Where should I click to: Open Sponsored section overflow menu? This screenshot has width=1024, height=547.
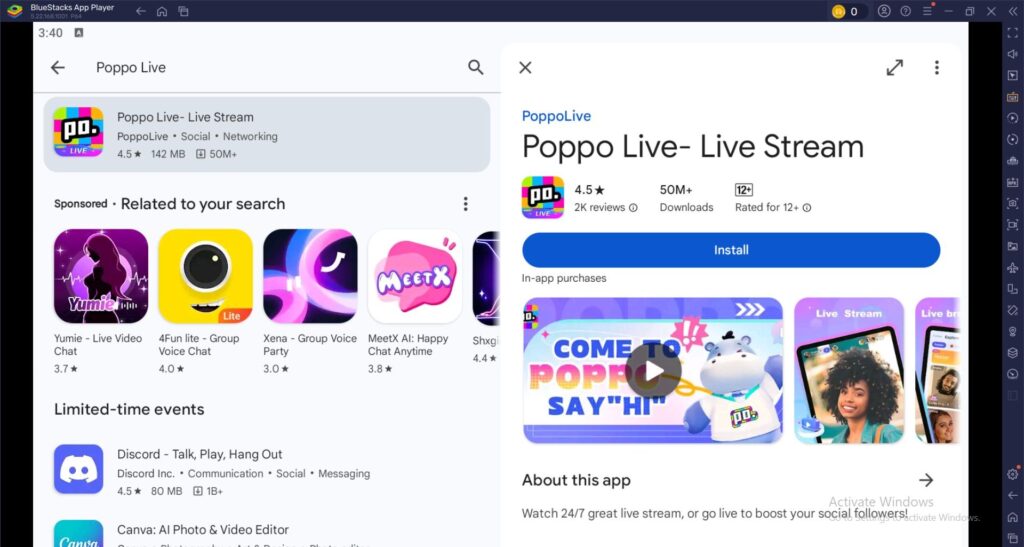coord(466,204)
